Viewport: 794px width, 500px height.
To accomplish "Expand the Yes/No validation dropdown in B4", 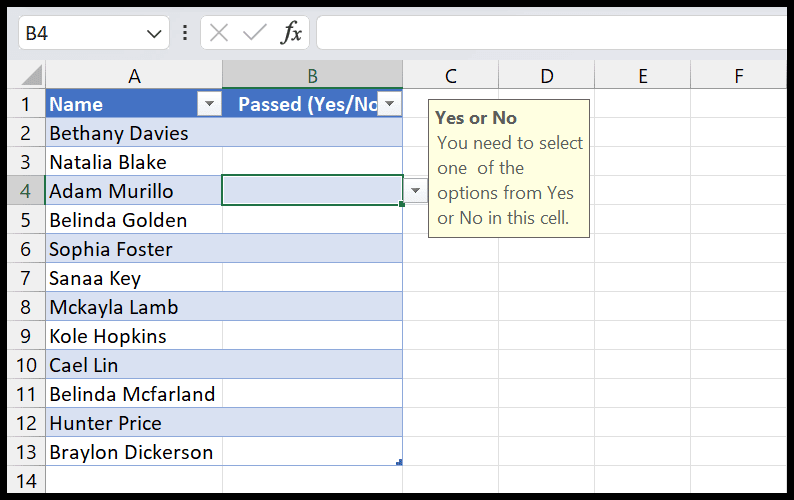I will (415, 191).
